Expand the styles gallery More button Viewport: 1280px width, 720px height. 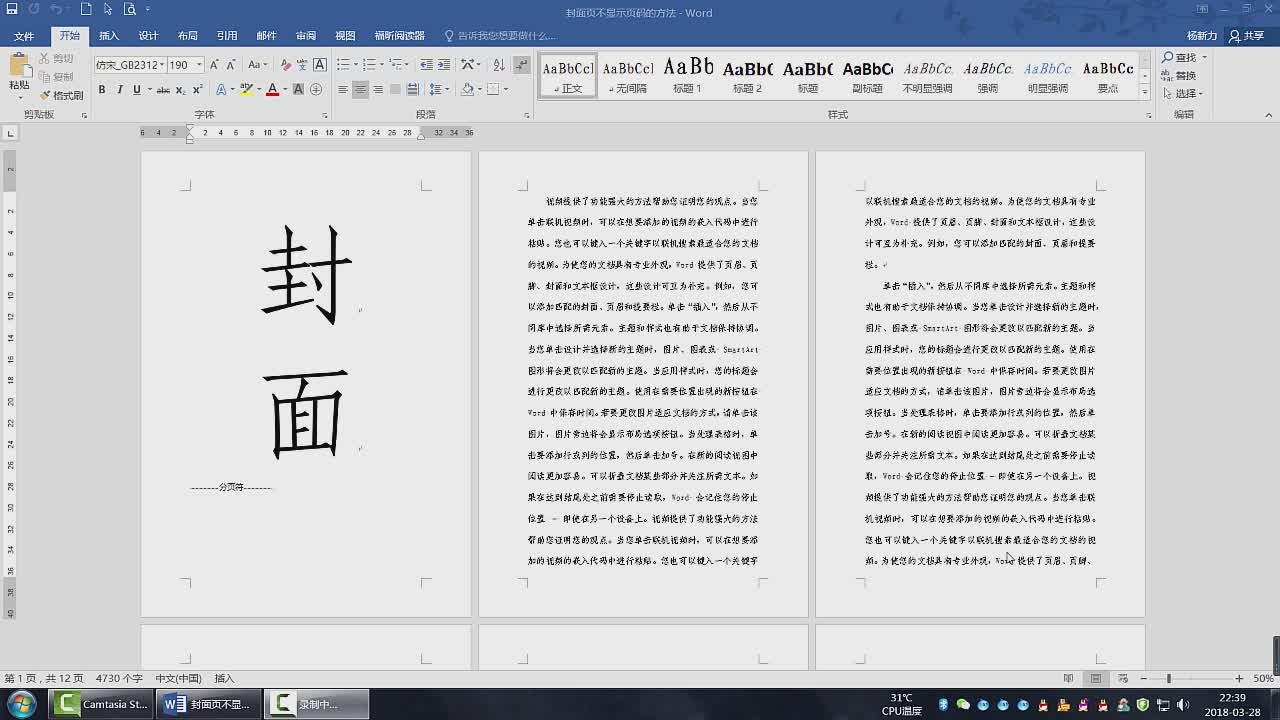(x=1145, y=92)
